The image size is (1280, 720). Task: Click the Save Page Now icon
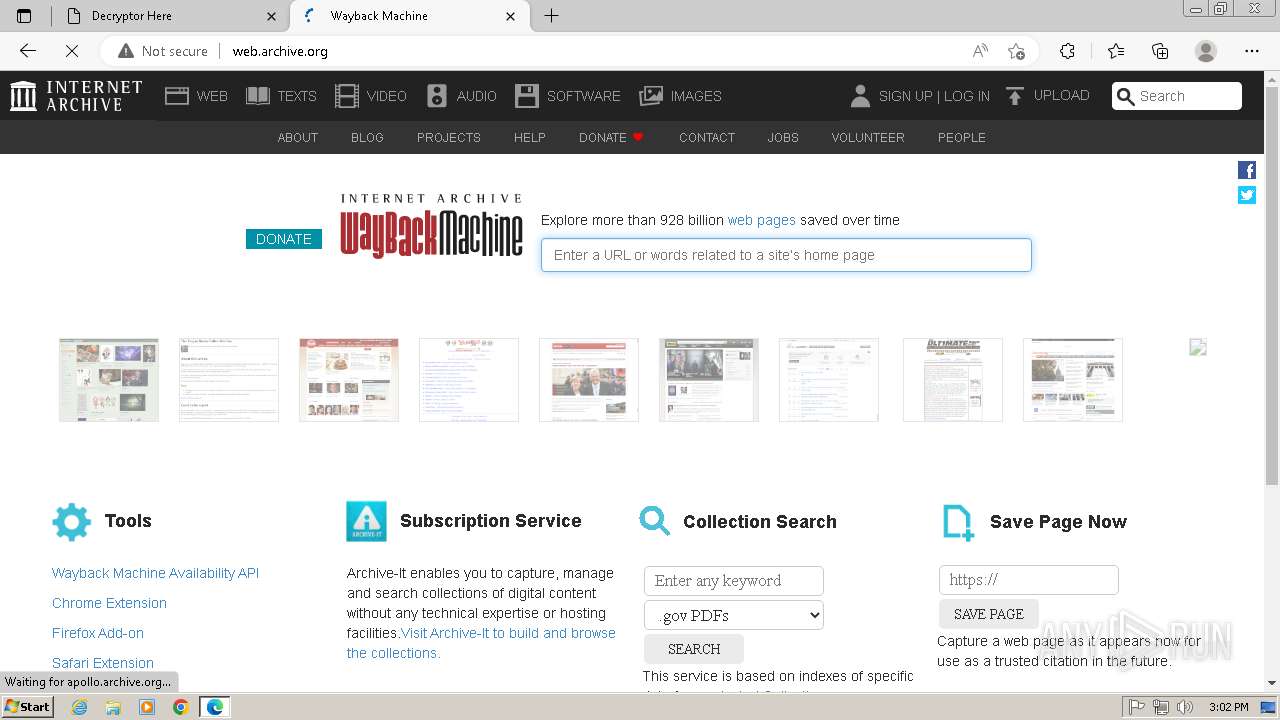click(958, 522)
